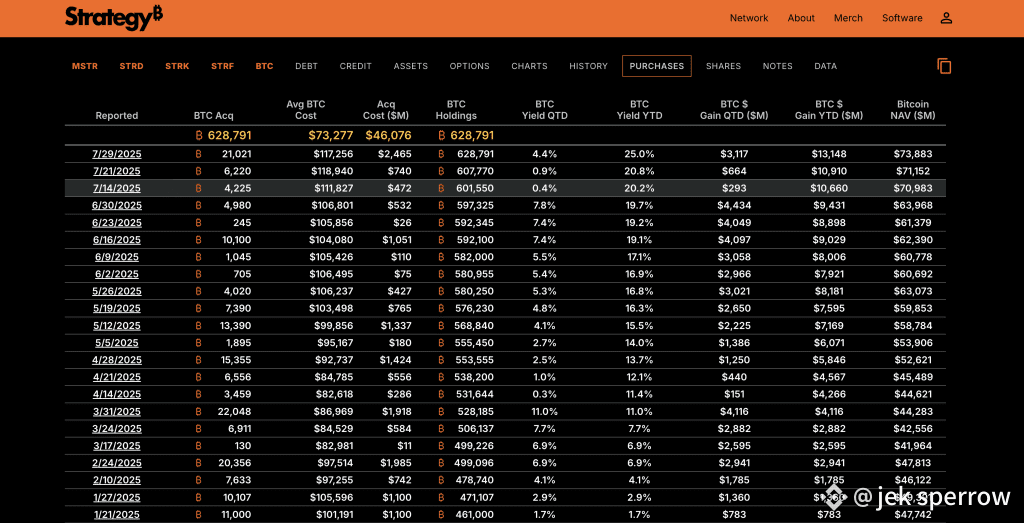
Task: Open the 6/23/2025 report link
Action: point(117,223)
